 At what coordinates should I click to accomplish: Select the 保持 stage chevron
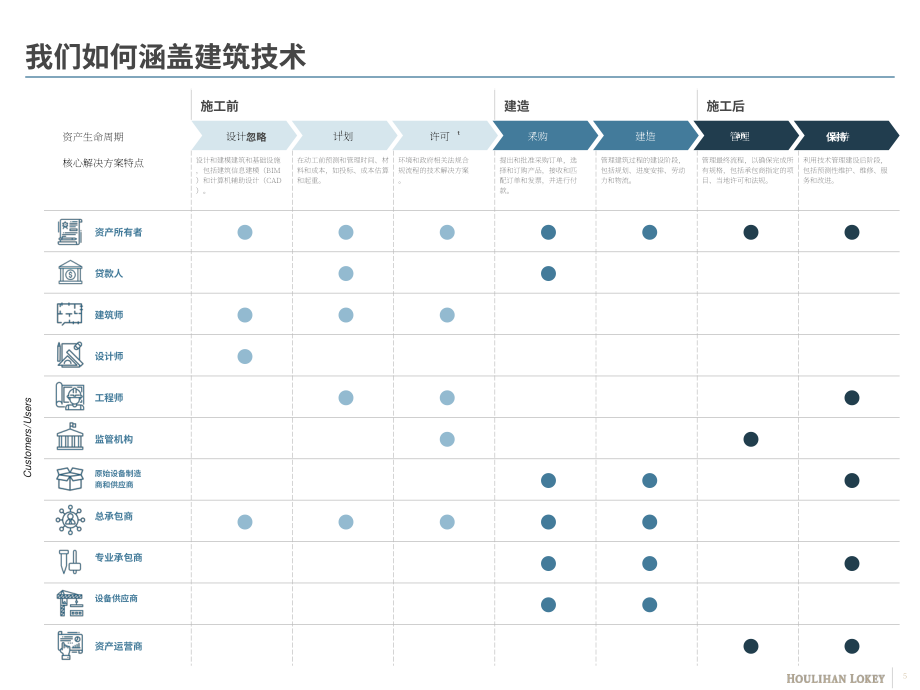847,136
